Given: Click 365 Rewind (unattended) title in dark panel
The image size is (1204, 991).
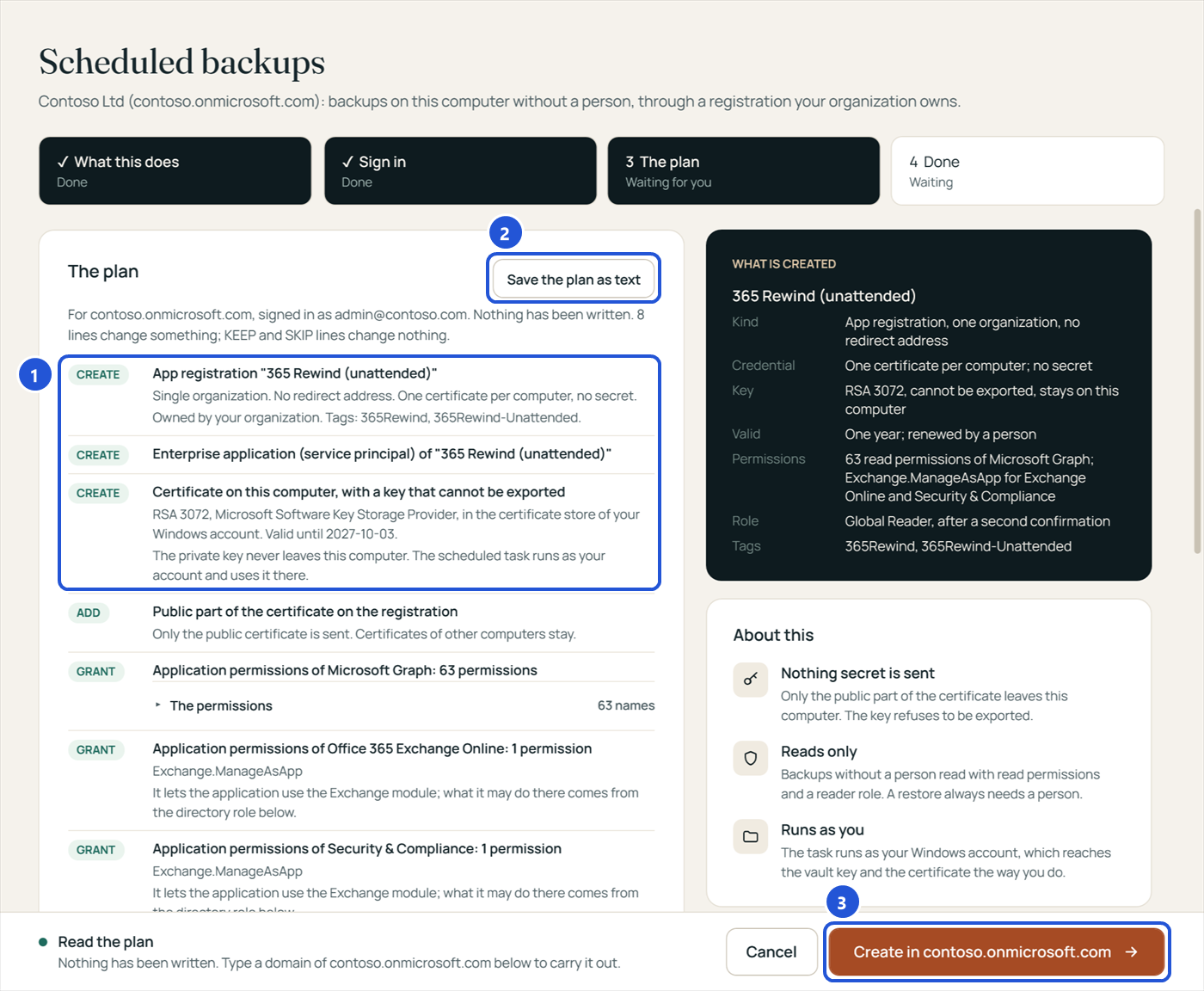Looking at the screenshot, I should pyautogui.click(x=824, y=296).
